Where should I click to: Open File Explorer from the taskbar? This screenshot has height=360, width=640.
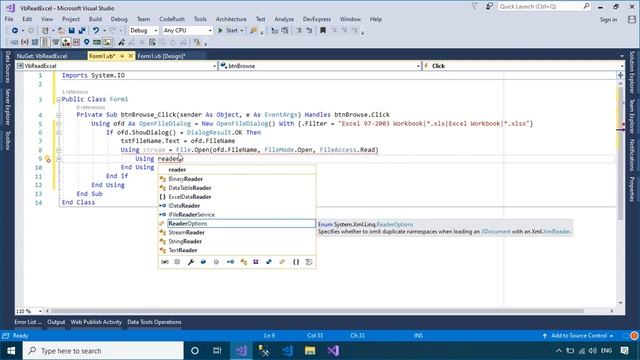click(x=310, y=351)
